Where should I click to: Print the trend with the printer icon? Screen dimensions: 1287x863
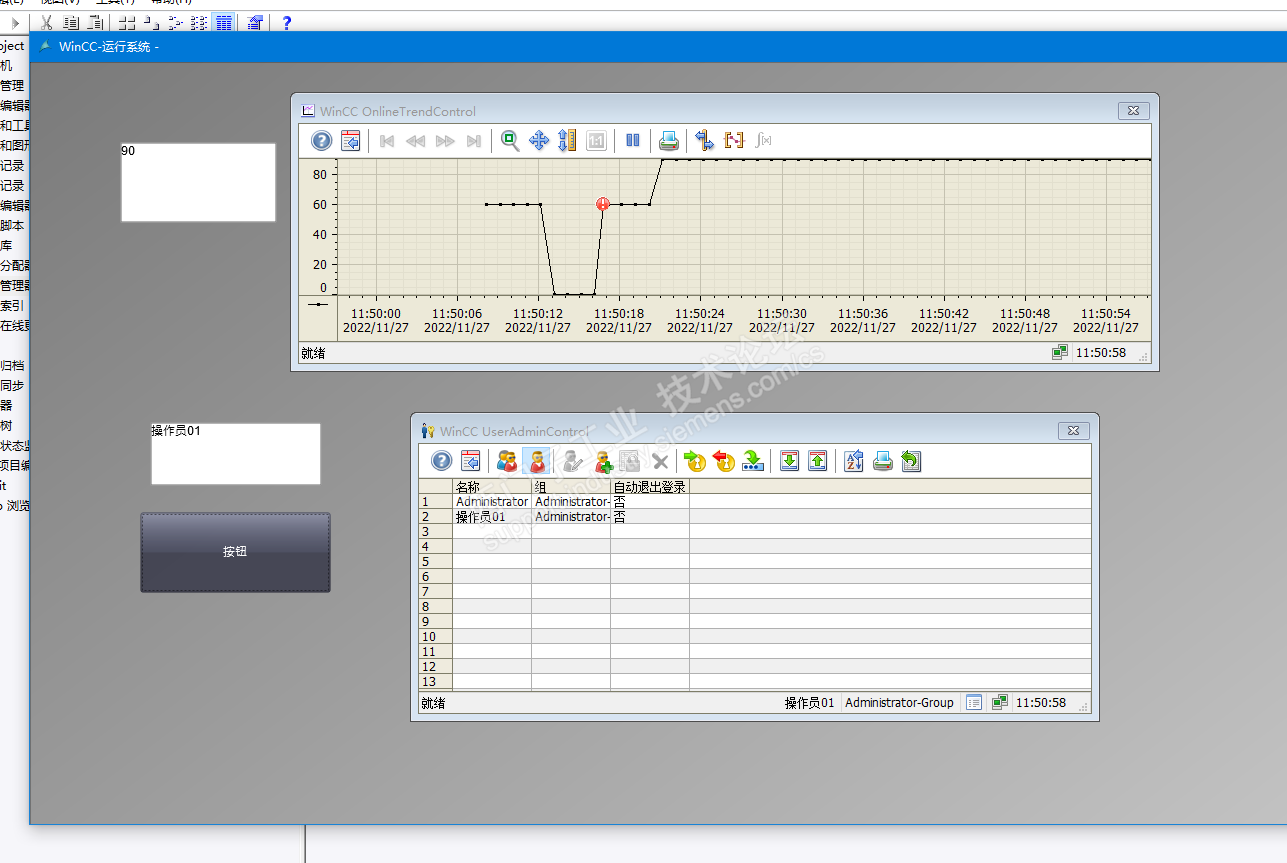pyautogui.click(x=669, y=141)
